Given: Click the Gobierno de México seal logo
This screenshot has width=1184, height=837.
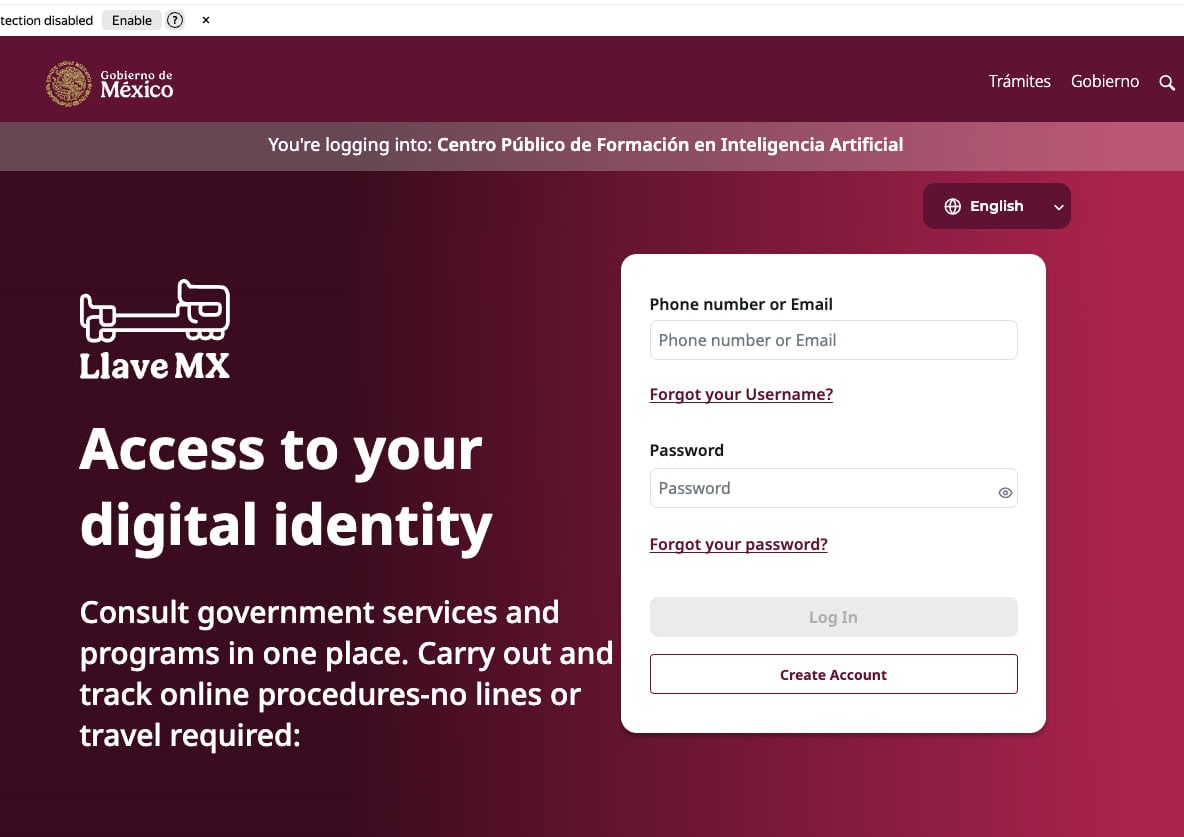Looking at the screenshot, I should click(x=69, y=83).
